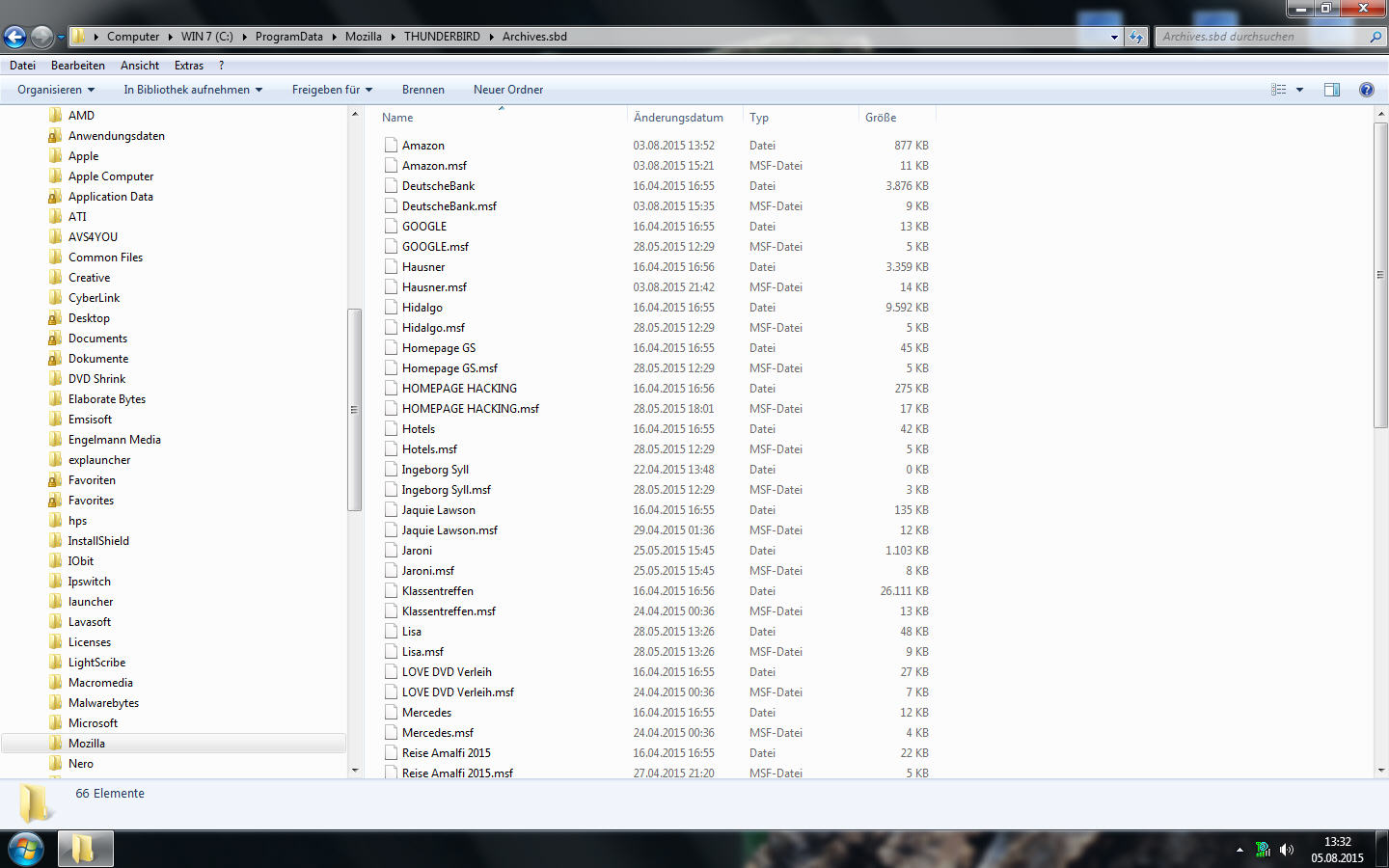Expand the breadcrumb arrow after Computer
Image resolution: width=1389 pixels, height=868 pixels.
pyautogui.click(x=170, y=37)
